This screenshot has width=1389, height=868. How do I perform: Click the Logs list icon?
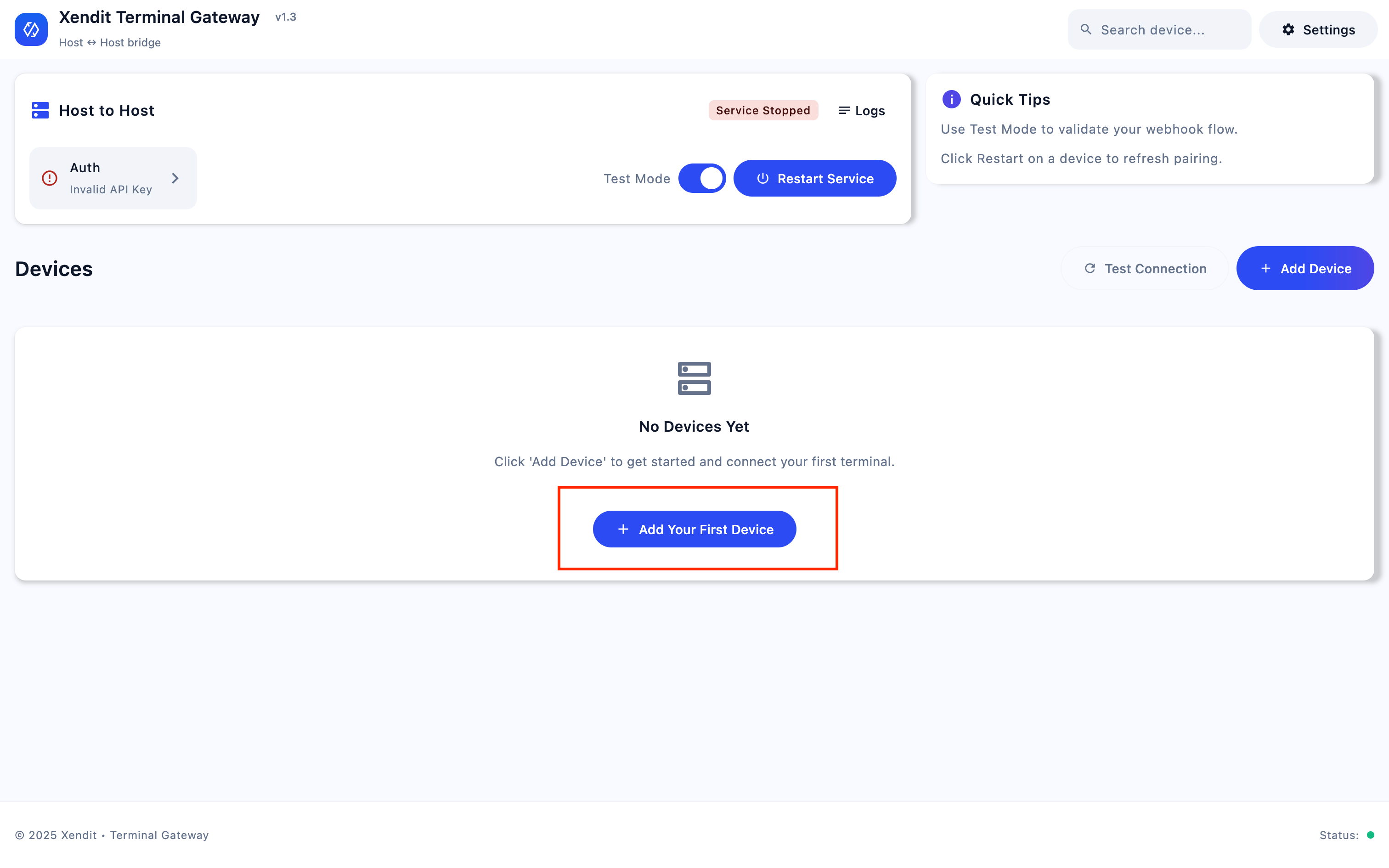click(x=843, y=110)
